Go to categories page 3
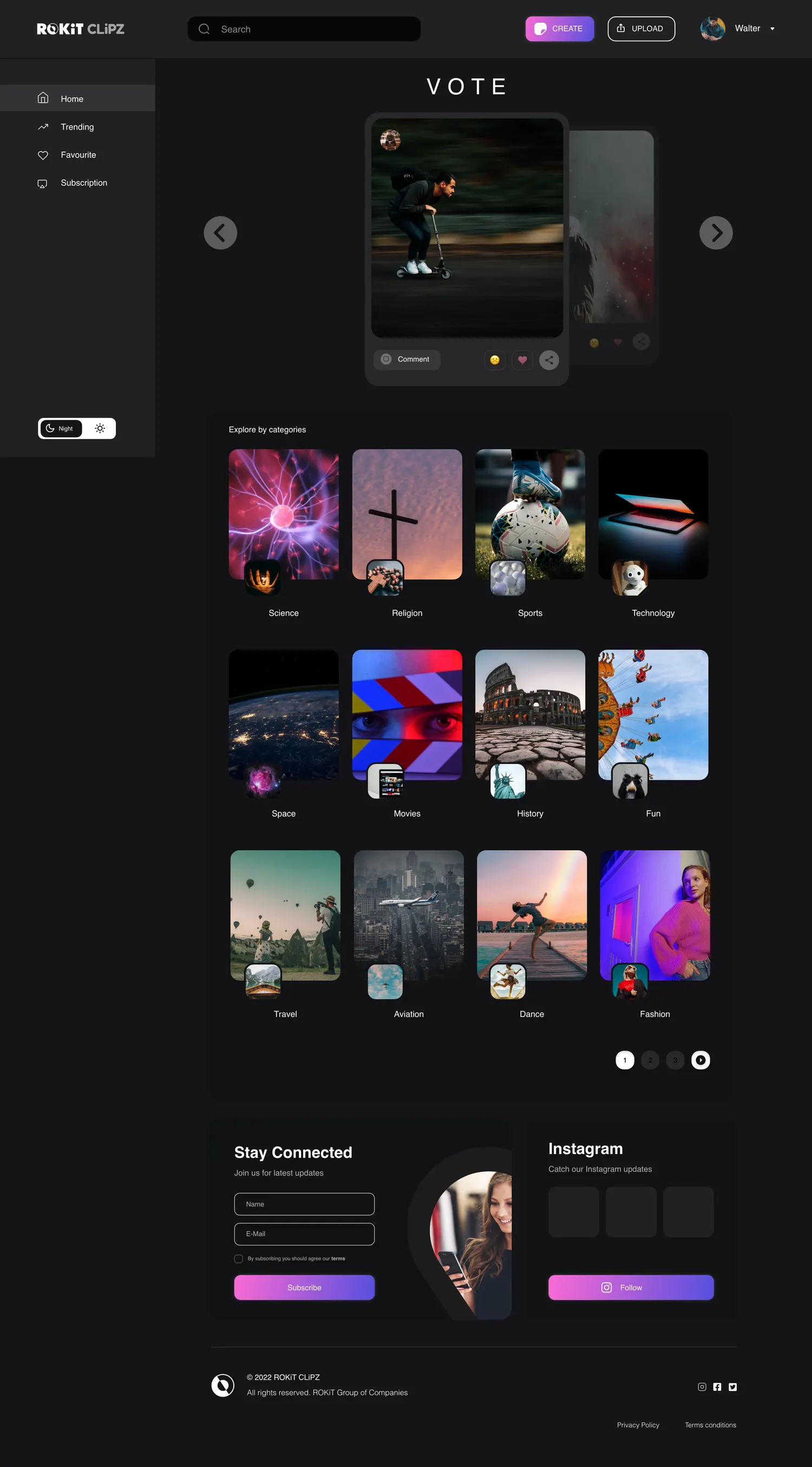Image resolution: width=812 pixels, height=1467 pixels. (675, 1060)
